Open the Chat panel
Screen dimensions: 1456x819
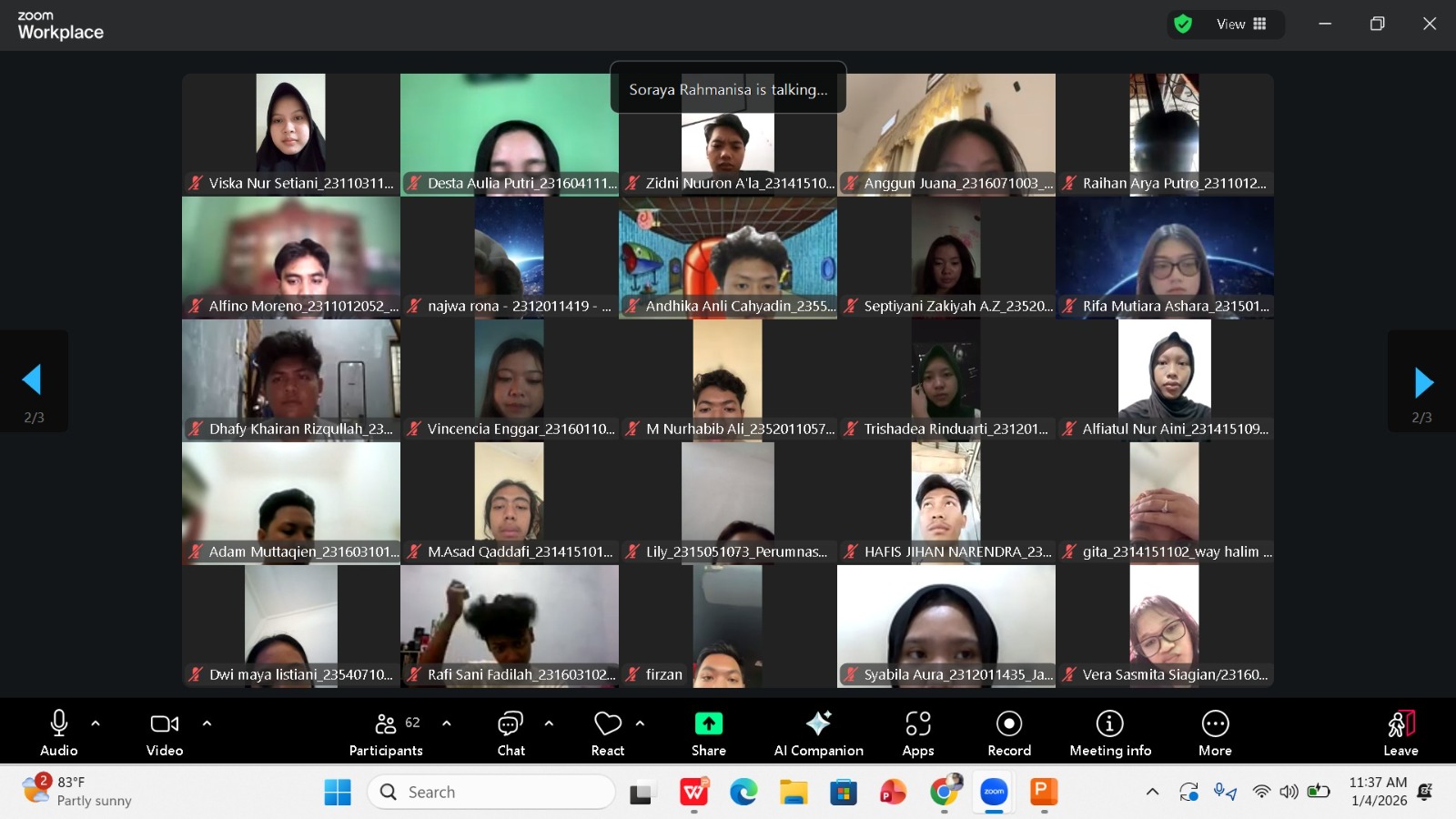(511, 733)
